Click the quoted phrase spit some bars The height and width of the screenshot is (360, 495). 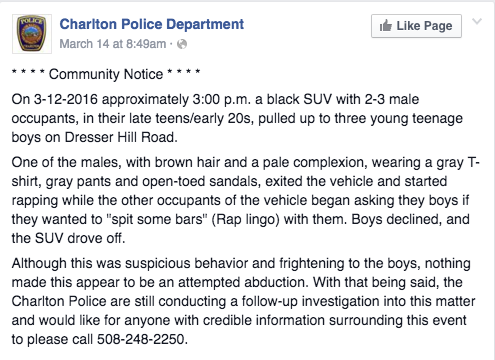click(156, 219)
